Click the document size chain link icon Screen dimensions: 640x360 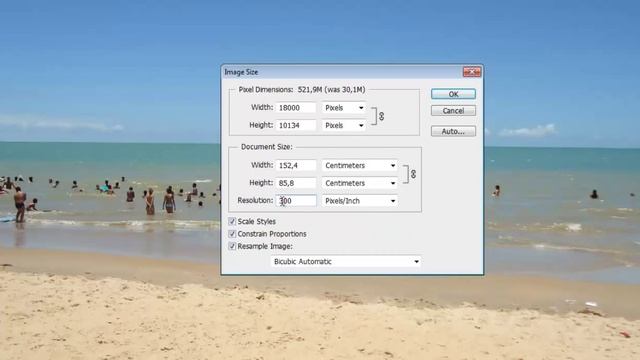[x=413, y=174]
